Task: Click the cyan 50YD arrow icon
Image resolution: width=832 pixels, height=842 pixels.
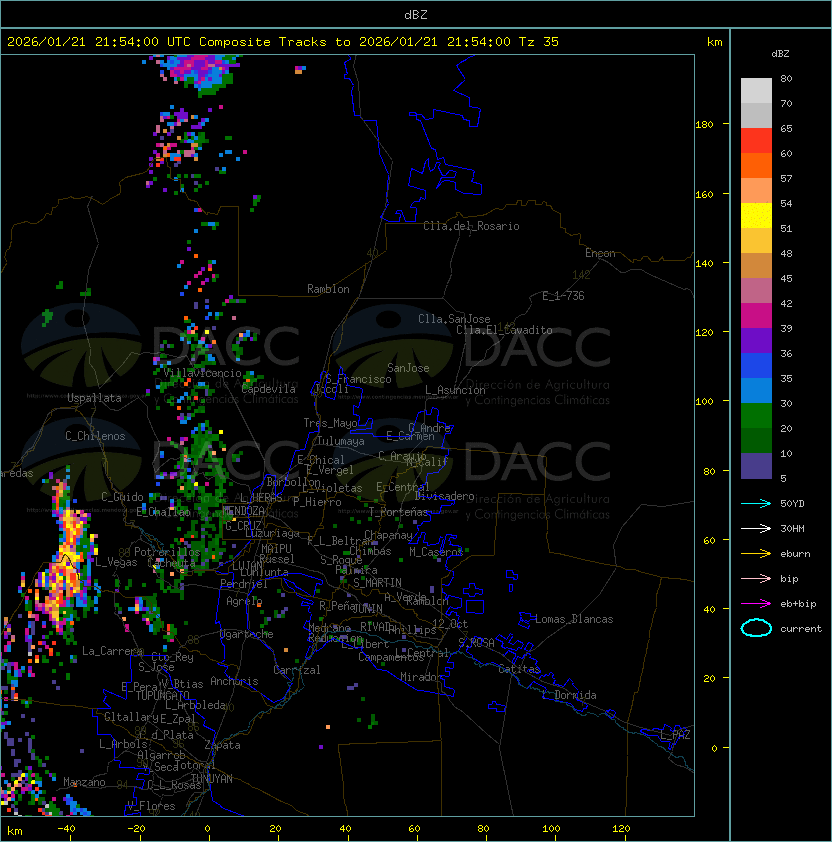Action: (756, 503)
